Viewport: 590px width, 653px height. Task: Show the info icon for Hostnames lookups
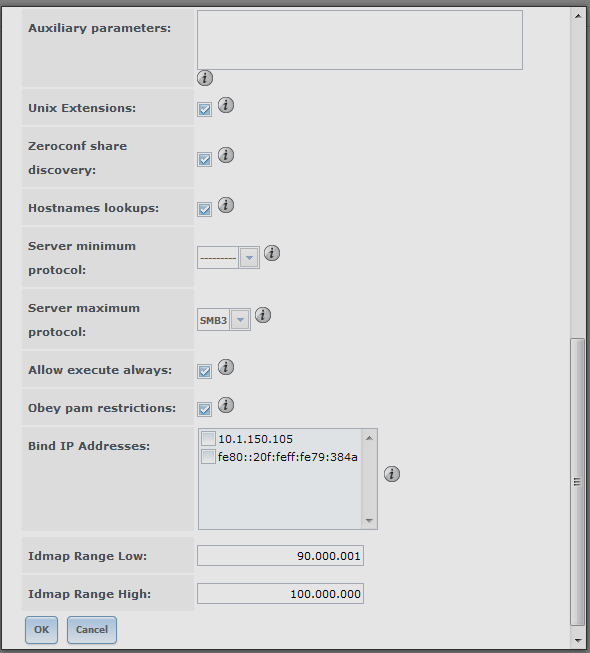tap(226, 205)
